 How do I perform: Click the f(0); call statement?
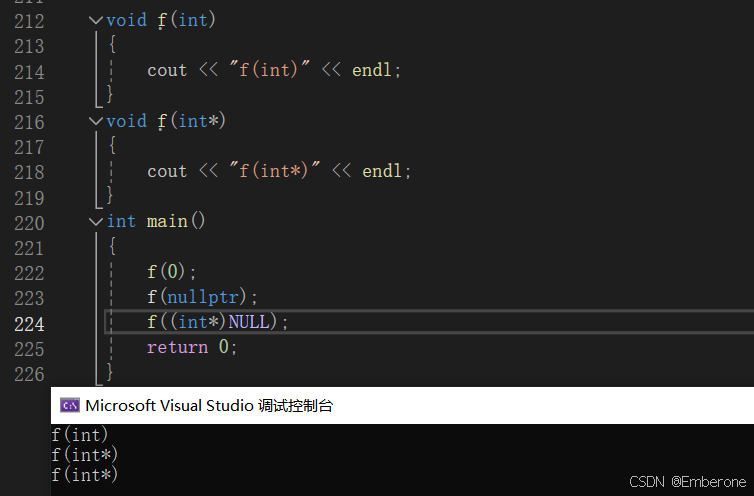[x=172, y=272]
